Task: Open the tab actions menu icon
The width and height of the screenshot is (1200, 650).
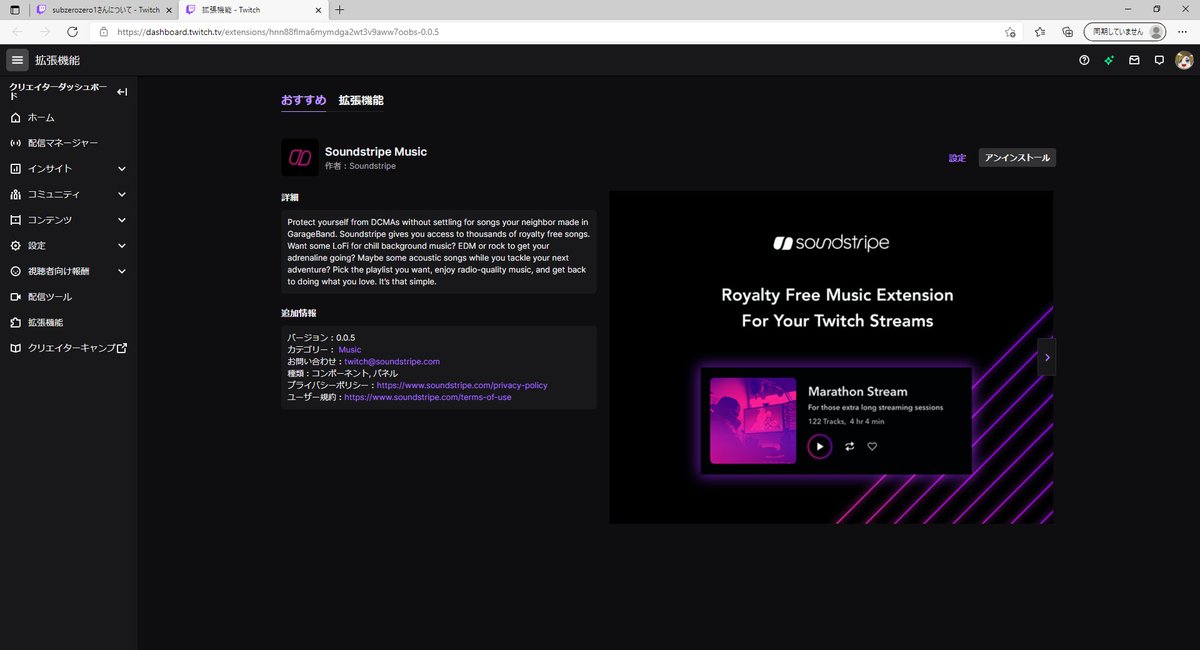Action: point(14,9)
